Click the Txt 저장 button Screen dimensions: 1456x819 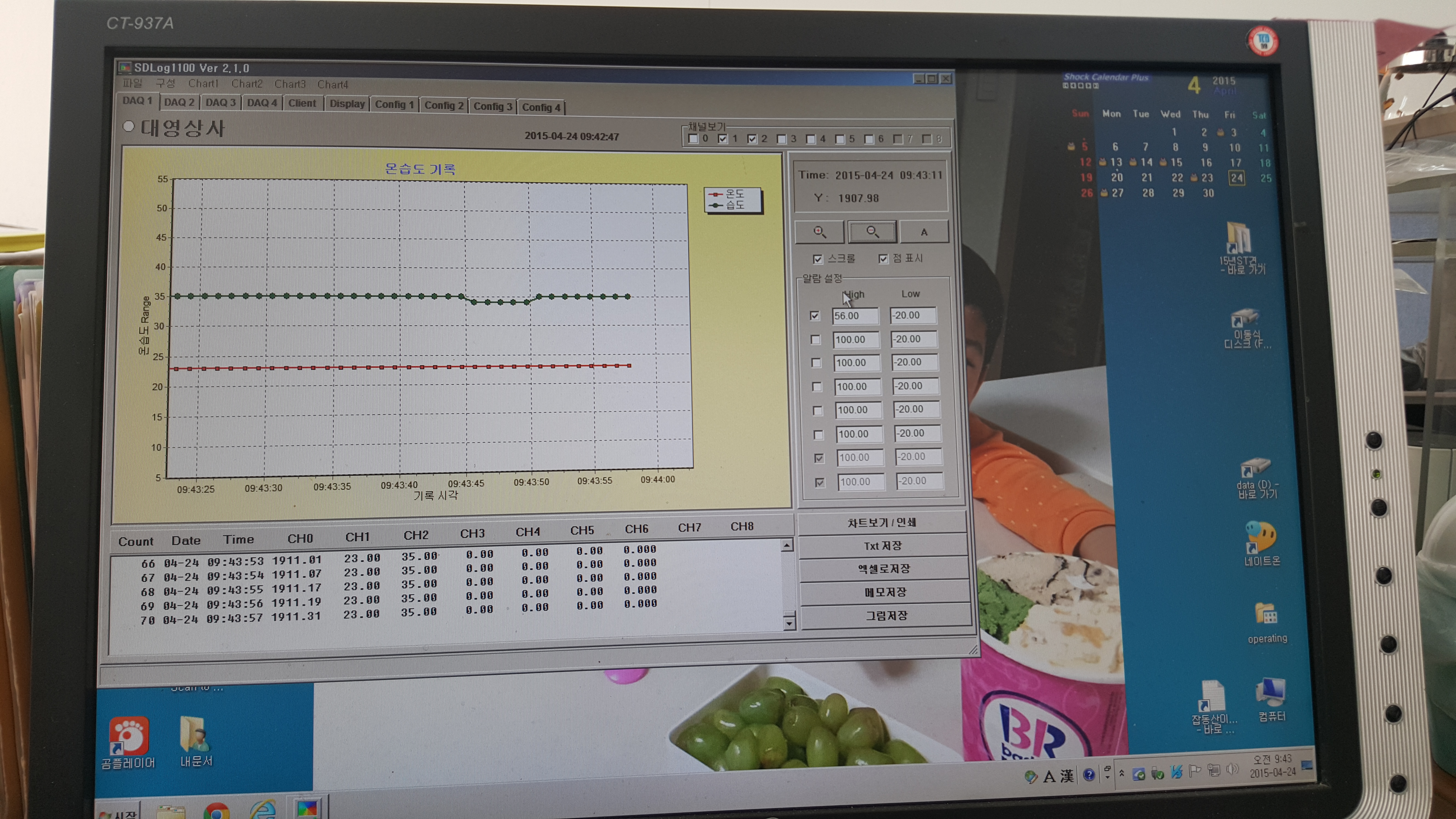click(883, 545)
